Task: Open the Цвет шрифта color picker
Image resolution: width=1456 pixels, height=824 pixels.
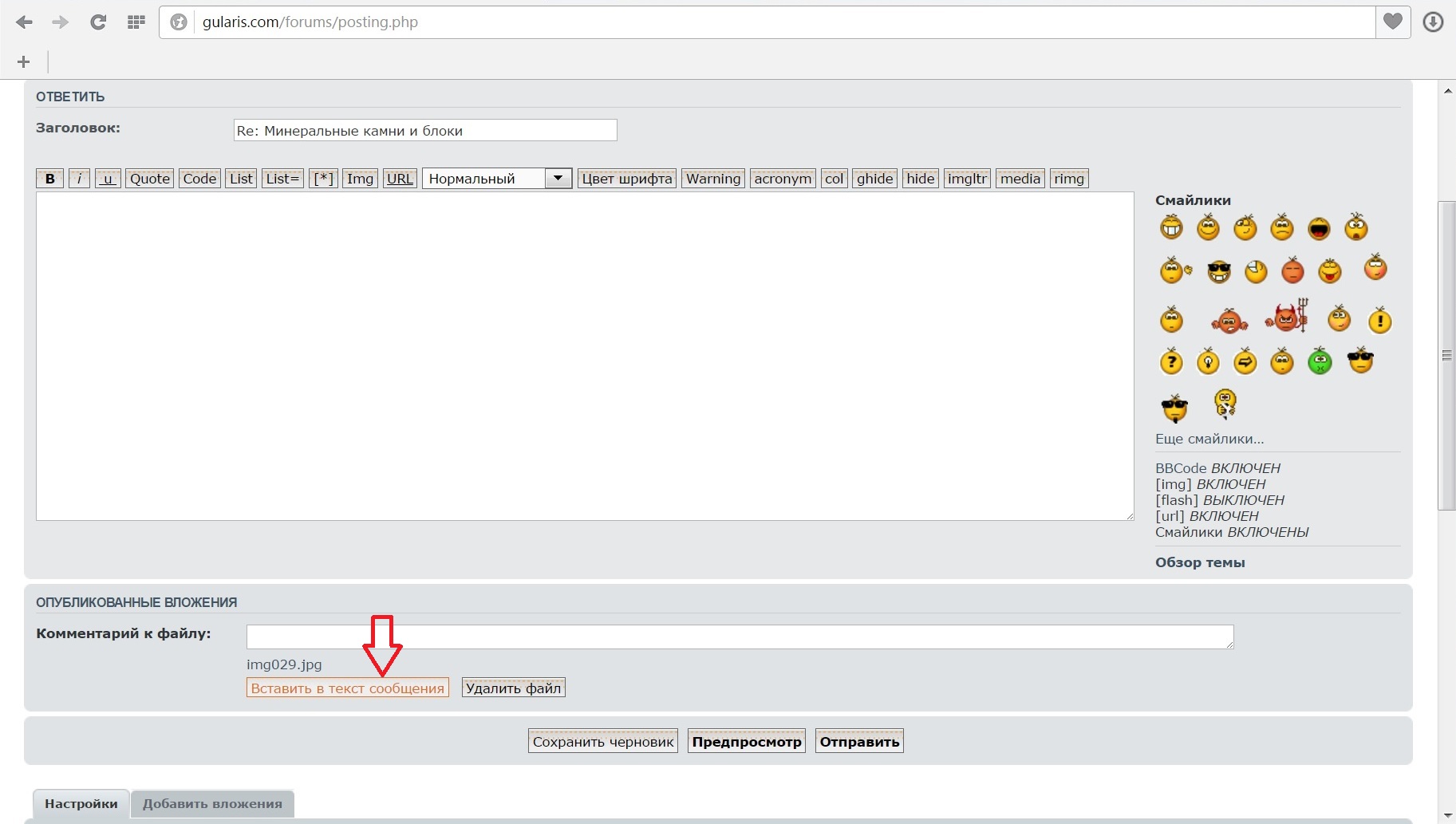Action: click(626, 179)
